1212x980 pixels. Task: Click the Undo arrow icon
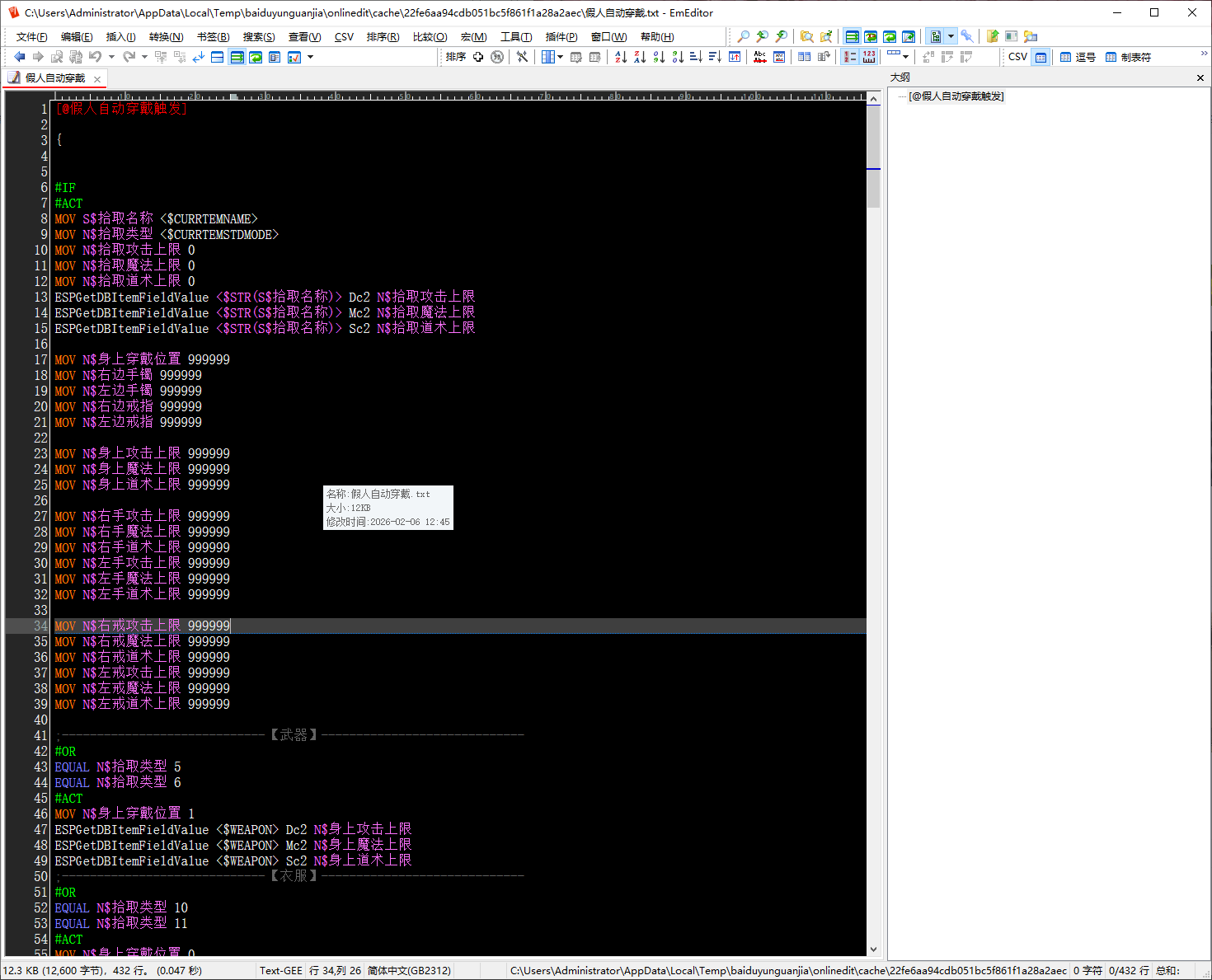click(x=96, y=57)
